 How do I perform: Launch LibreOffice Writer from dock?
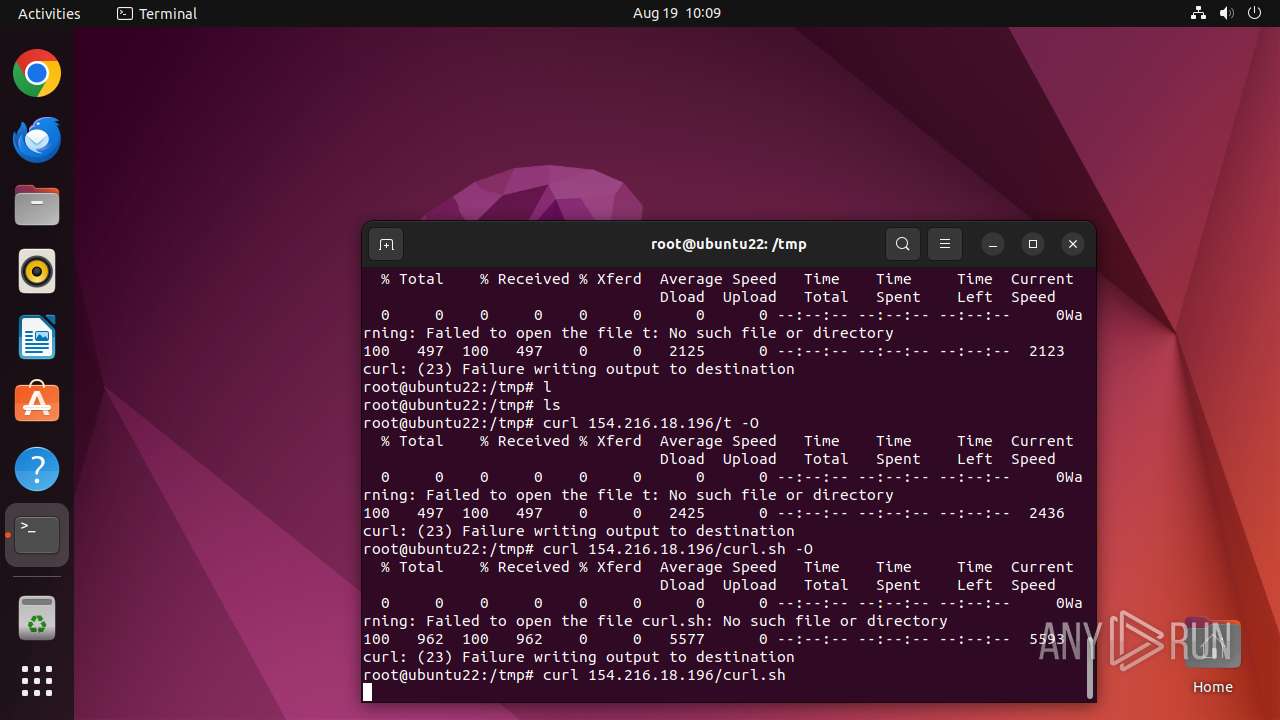coord(37,337)
